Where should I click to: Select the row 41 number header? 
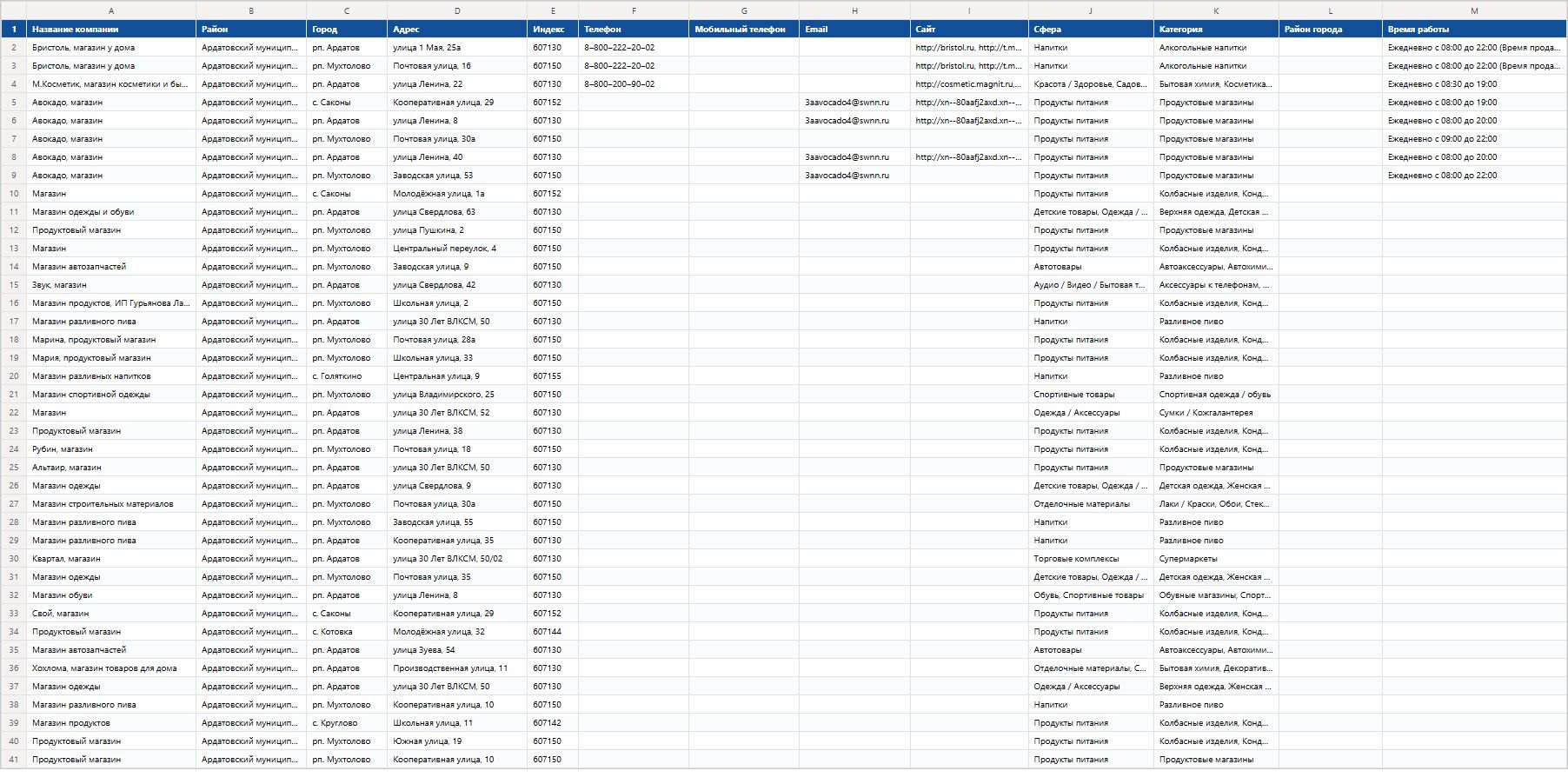pyautogui.click(x=14, y=760)
